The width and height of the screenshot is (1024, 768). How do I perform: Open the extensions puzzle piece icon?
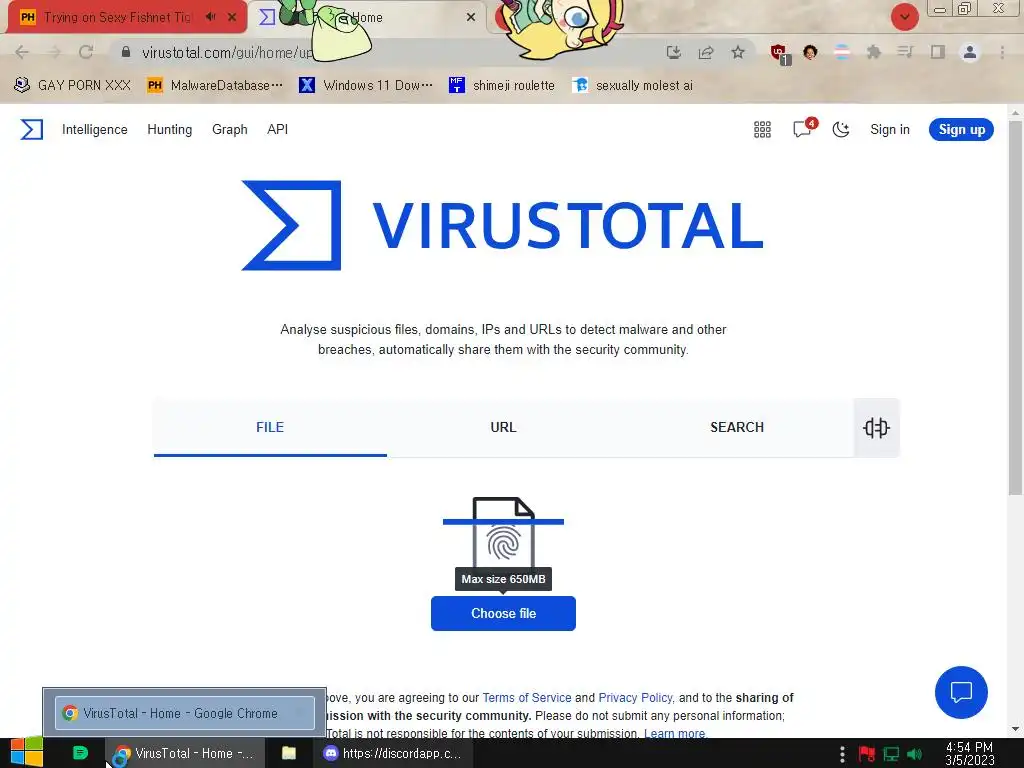point(874,52)
